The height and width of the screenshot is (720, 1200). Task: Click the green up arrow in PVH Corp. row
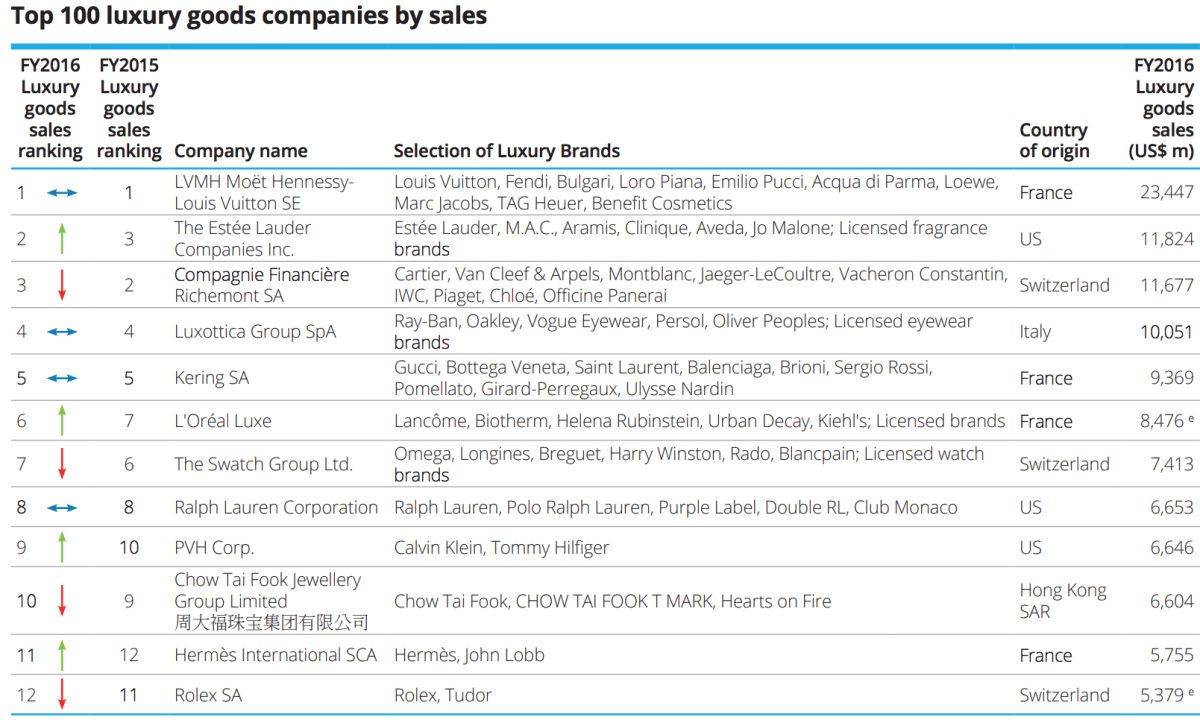pos(62,547)
